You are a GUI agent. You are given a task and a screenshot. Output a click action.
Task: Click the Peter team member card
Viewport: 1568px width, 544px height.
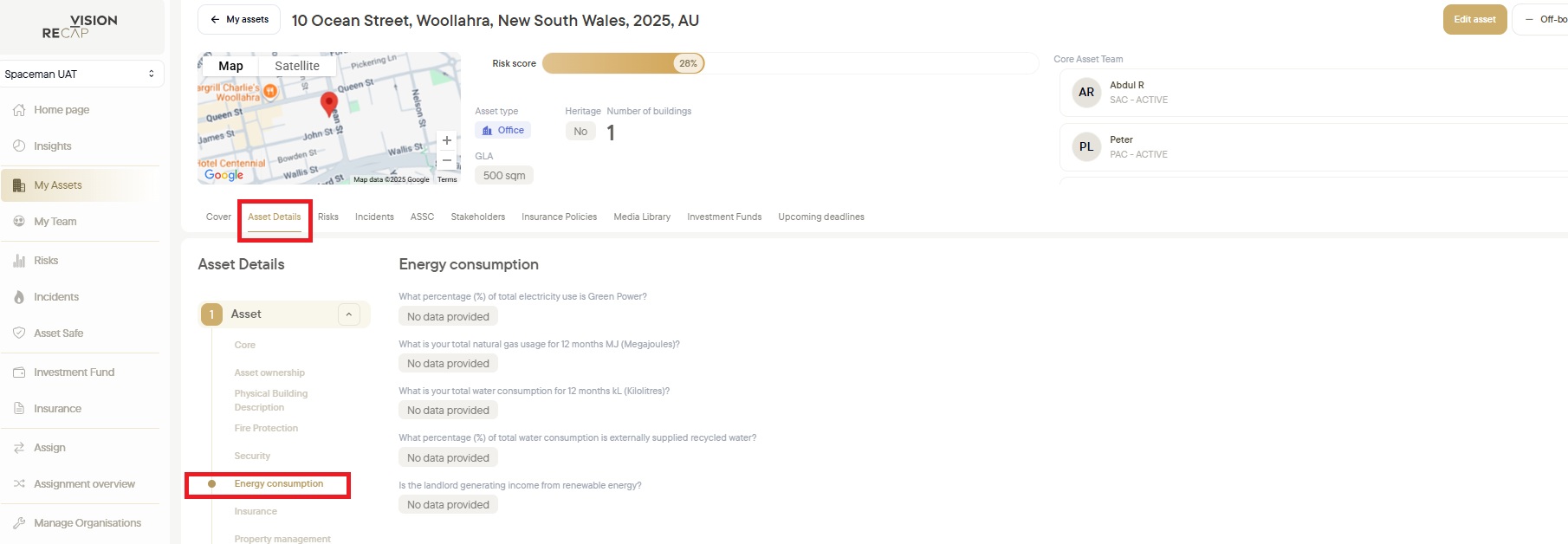pyautogui.click(x=1313, y=147)
